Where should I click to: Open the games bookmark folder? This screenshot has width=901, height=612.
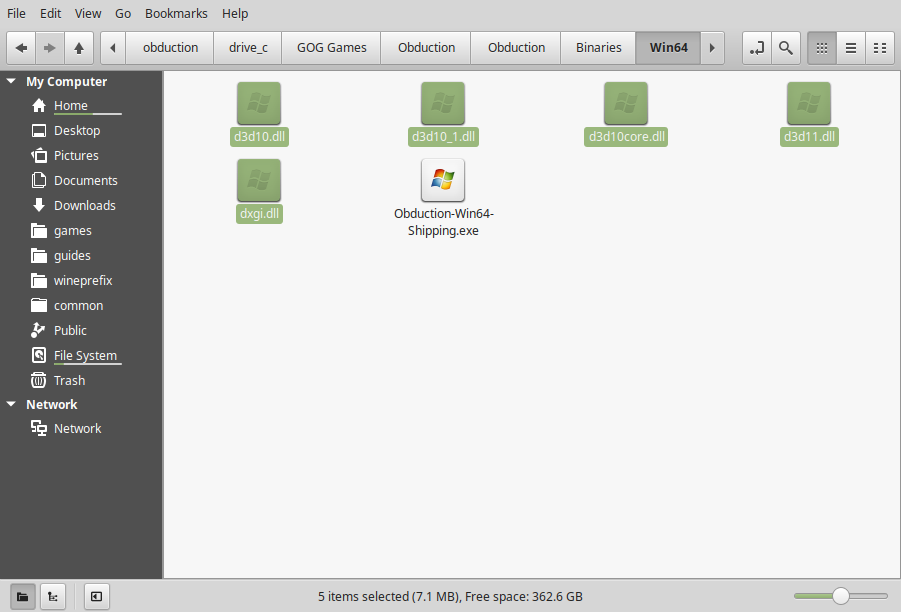(x=72, y=230)
